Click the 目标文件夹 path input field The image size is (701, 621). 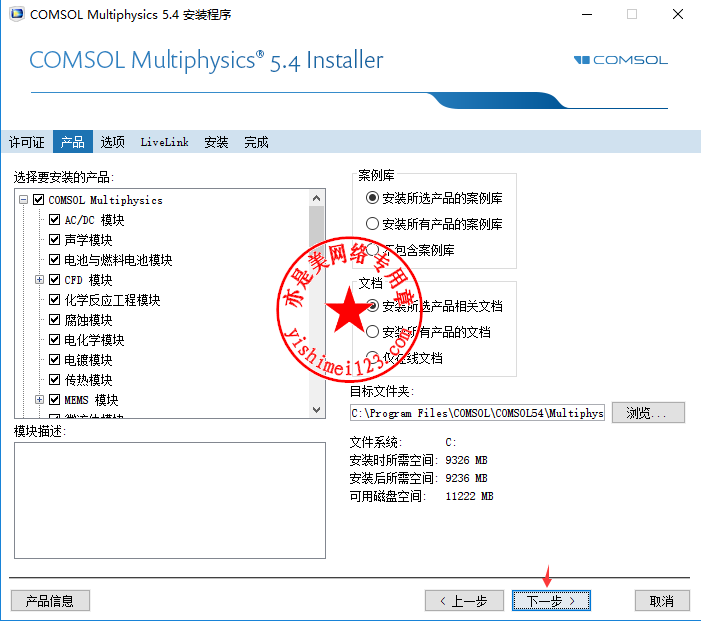click(x=477, y=413)
